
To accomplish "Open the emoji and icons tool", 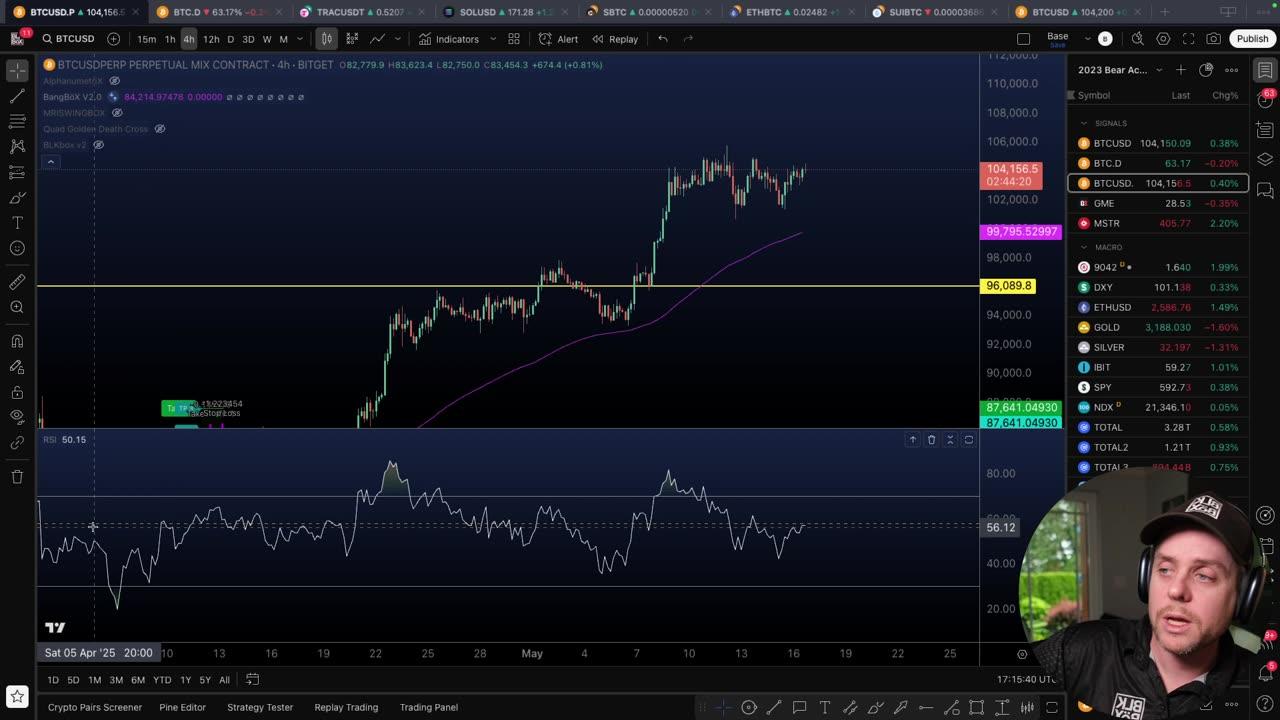I will 17,248.
